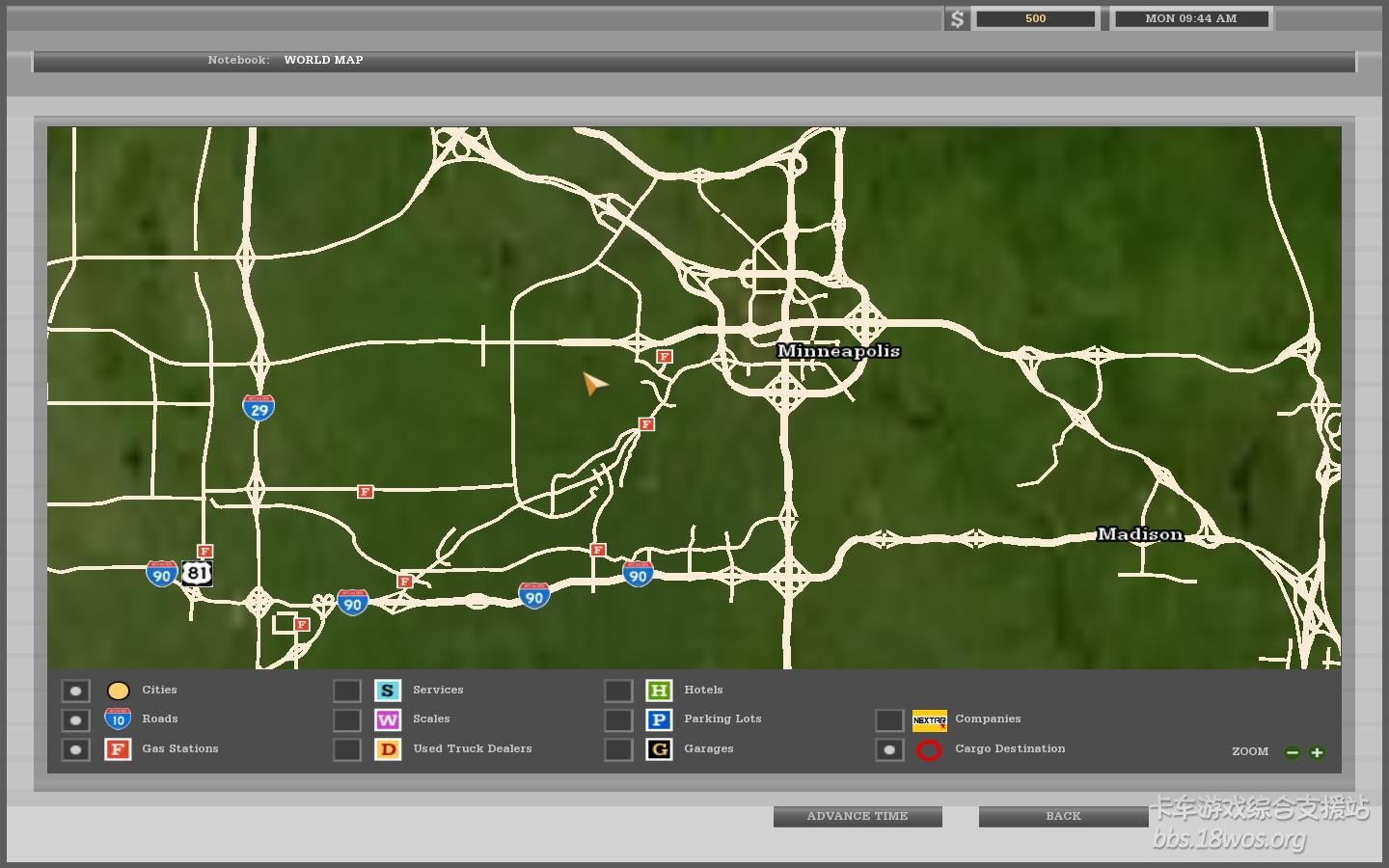Turn on the Companies checkbox
Screen dimensions: 1389x868
click(889, 720)
